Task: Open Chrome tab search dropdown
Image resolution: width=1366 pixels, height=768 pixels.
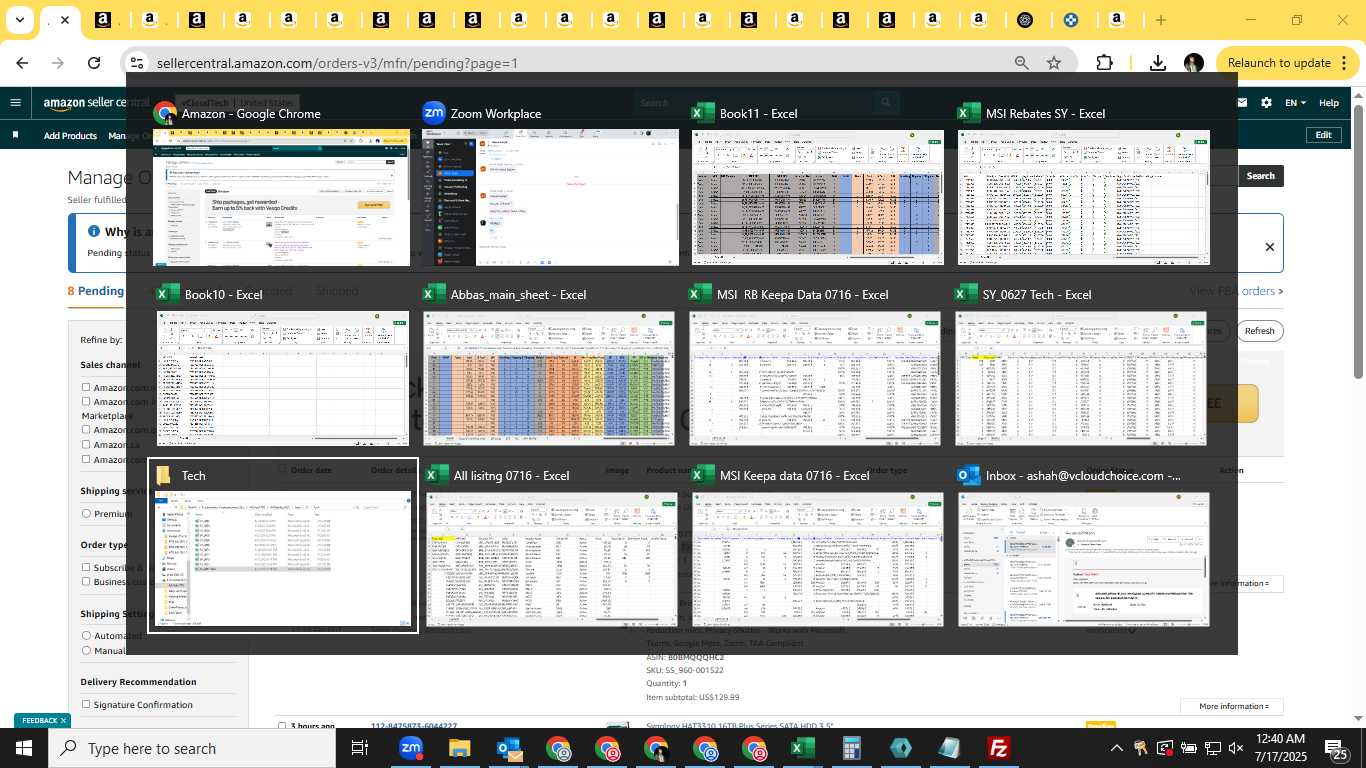Action: tap(21, 20)
